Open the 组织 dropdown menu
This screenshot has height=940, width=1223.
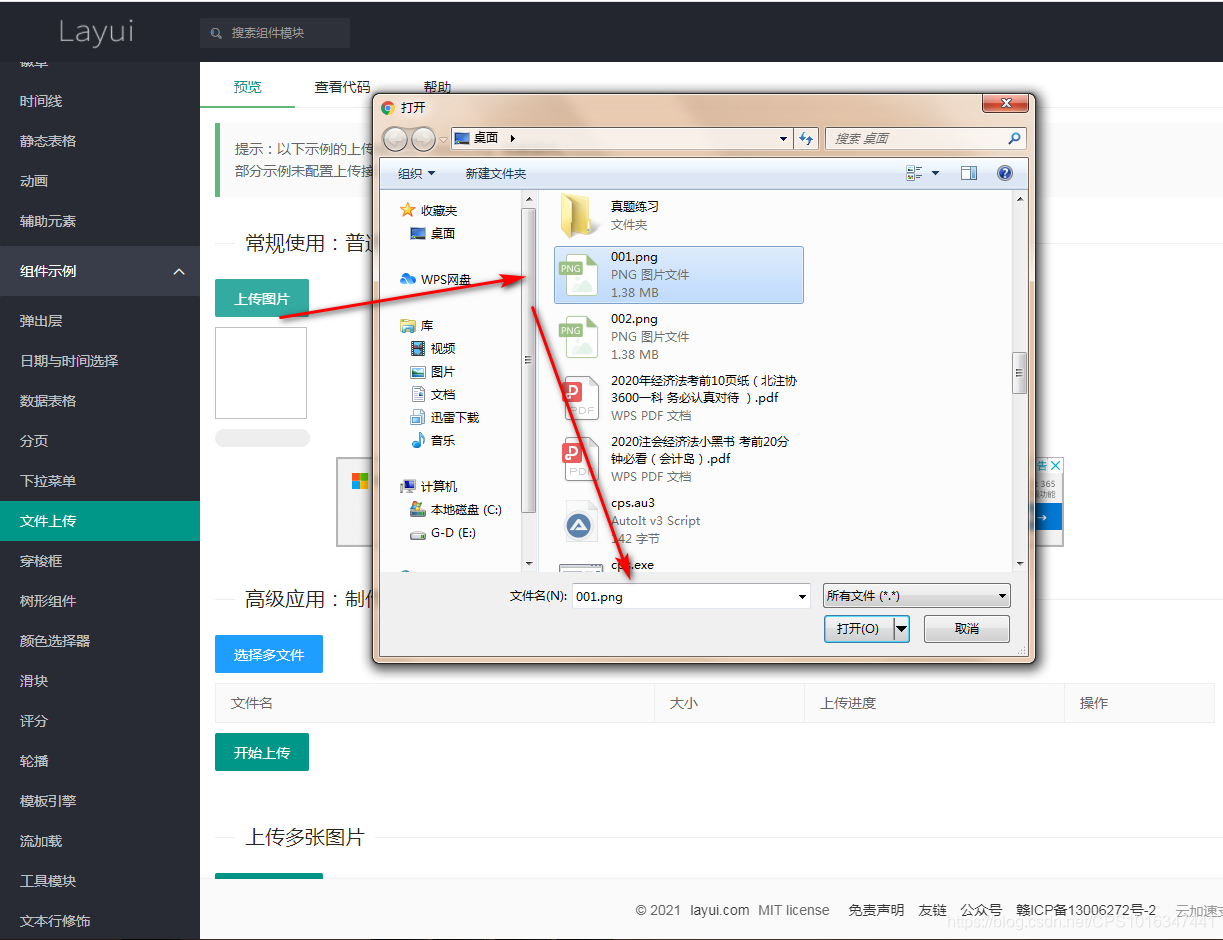[416, 173]
